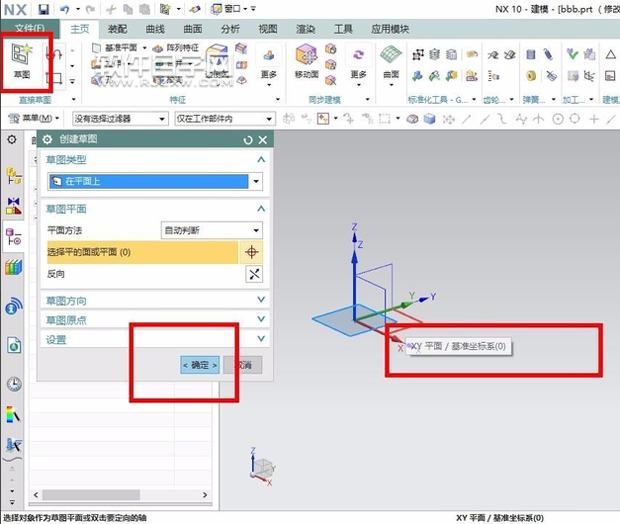
Task: Click the horizontal scrollbar in the navigator panel
Action: 91,495
